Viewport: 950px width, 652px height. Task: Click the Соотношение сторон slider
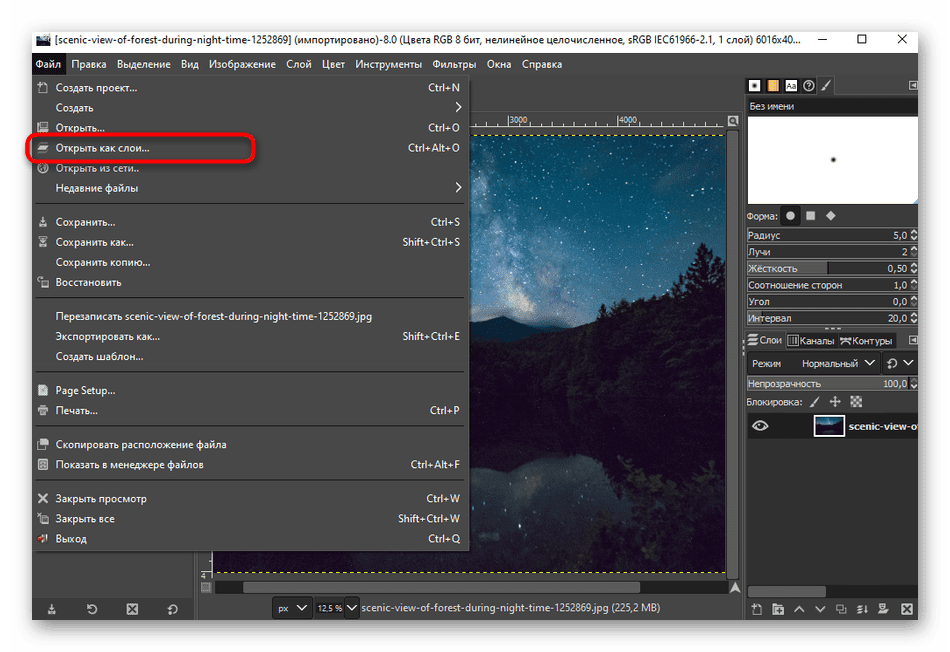pyautogui.click(x=828, y=285)
